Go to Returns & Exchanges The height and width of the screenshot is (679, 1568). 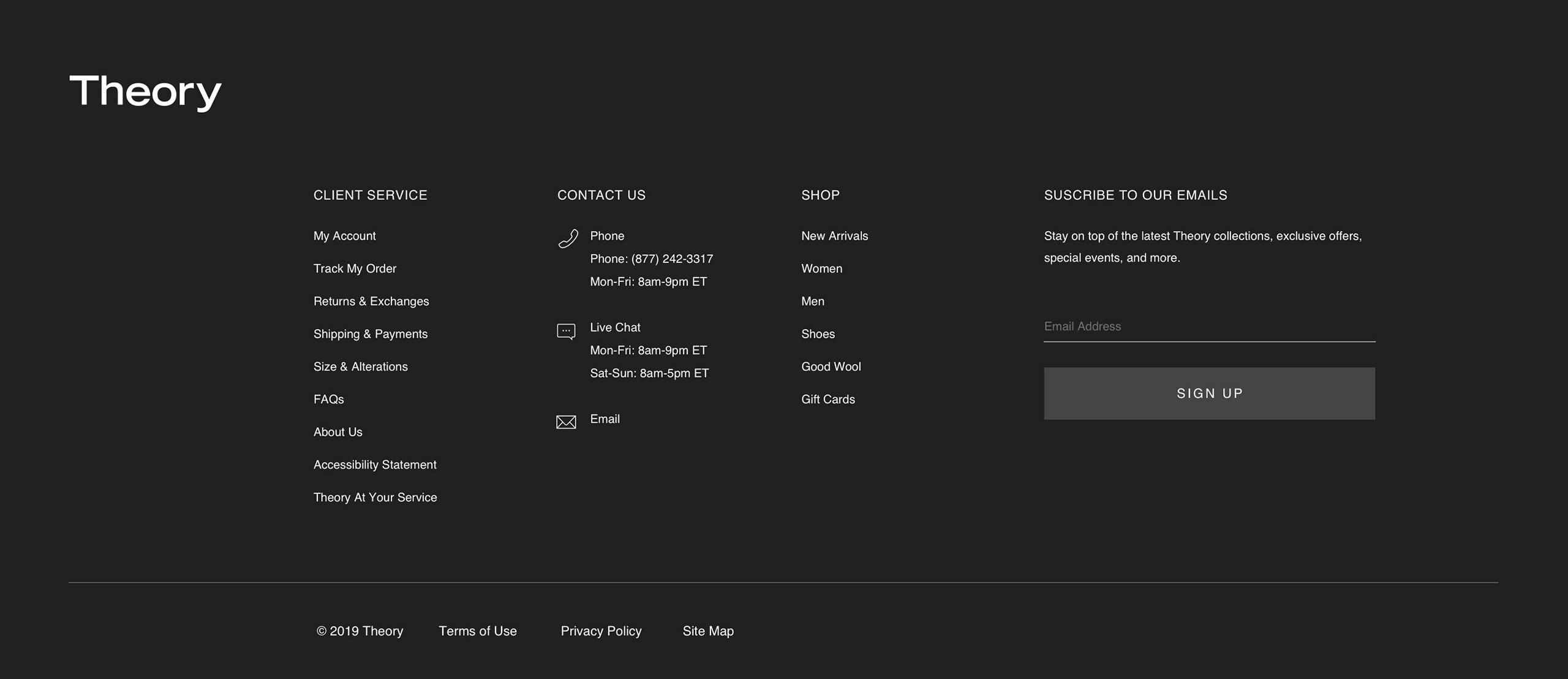click(371, 302)
